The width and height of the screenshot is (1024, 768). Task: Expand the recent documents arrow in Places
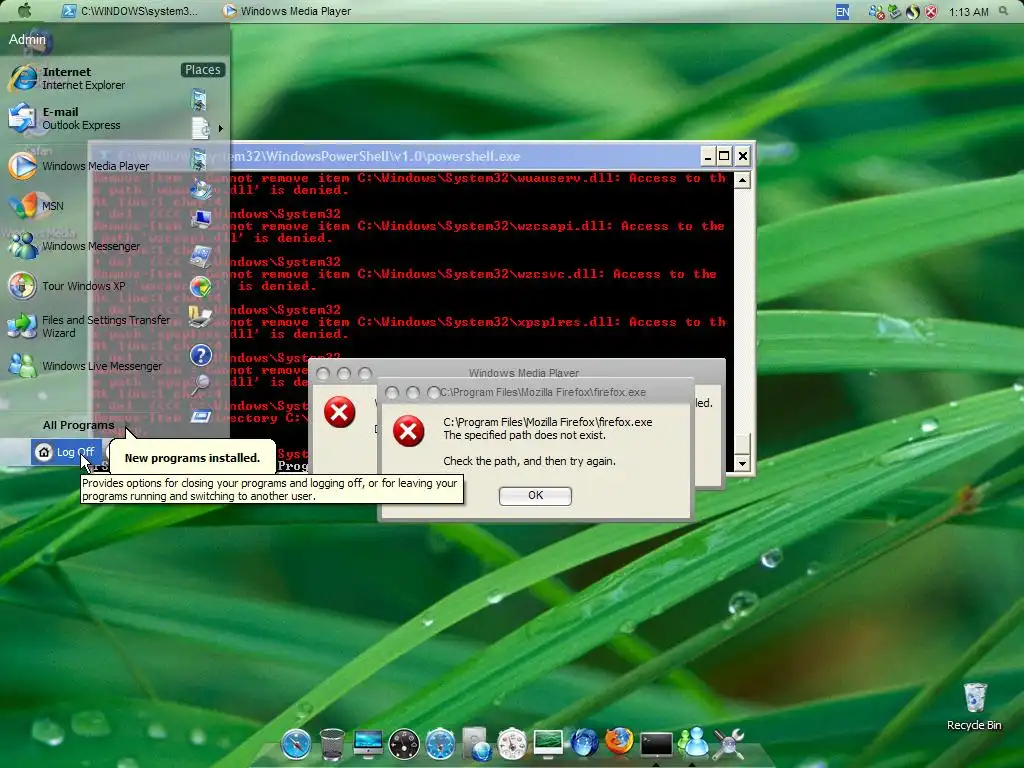pos(221,129)
